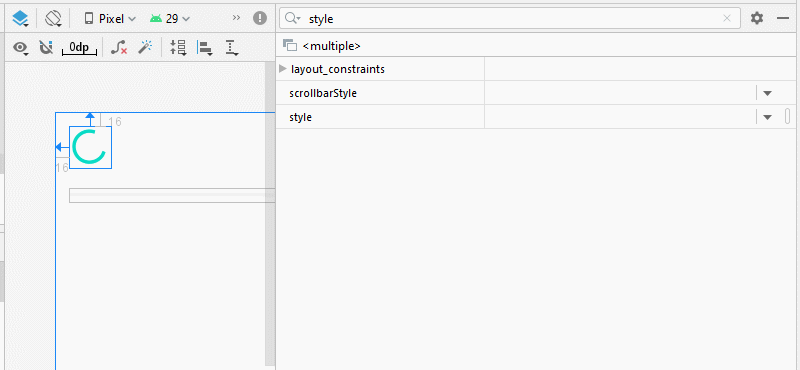Click the orientation rotate icon
Image resolution: width=800 pixels, height=370 pixels.
coord(53,19)
